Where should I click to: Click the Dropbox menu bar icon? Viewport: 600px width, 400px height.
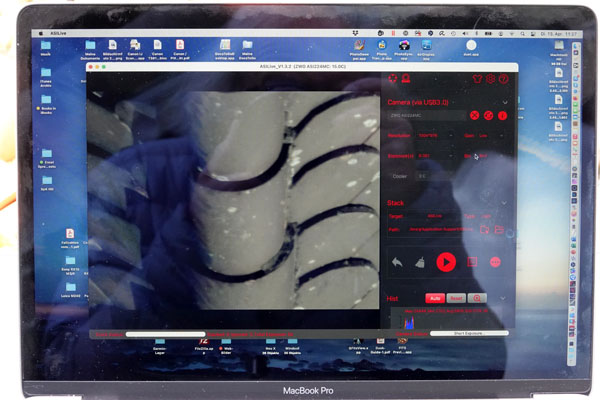[x=355, y=34]
